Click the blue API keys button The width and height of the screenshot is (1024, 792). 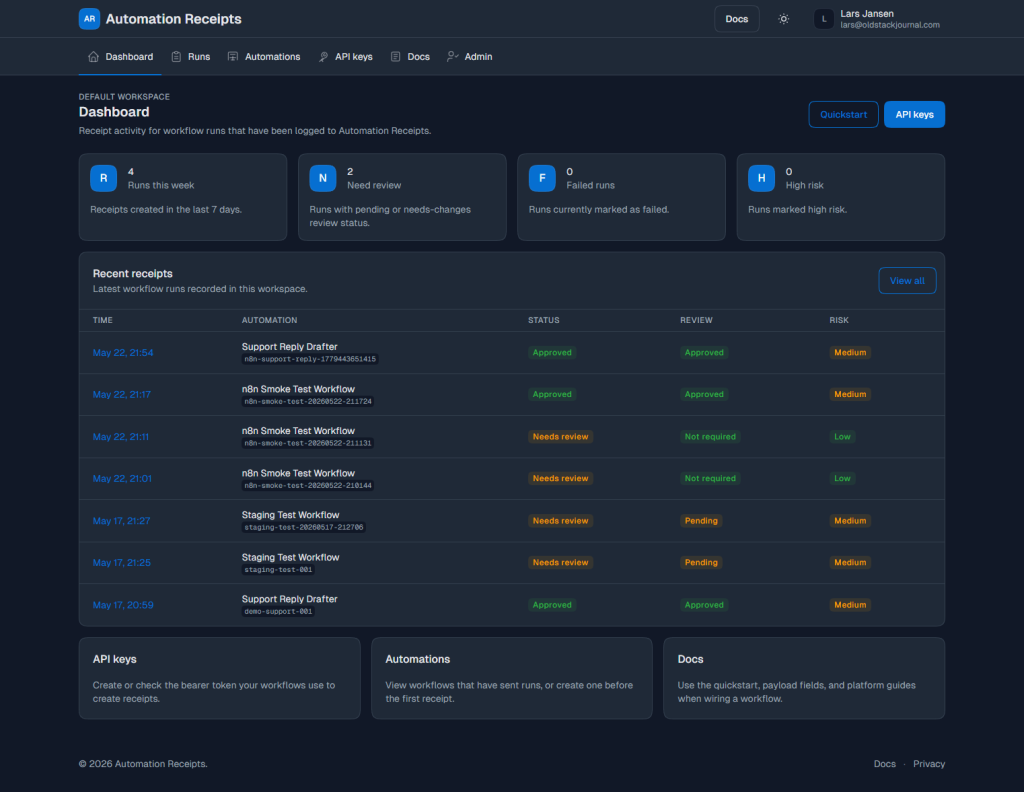[914, 114]
